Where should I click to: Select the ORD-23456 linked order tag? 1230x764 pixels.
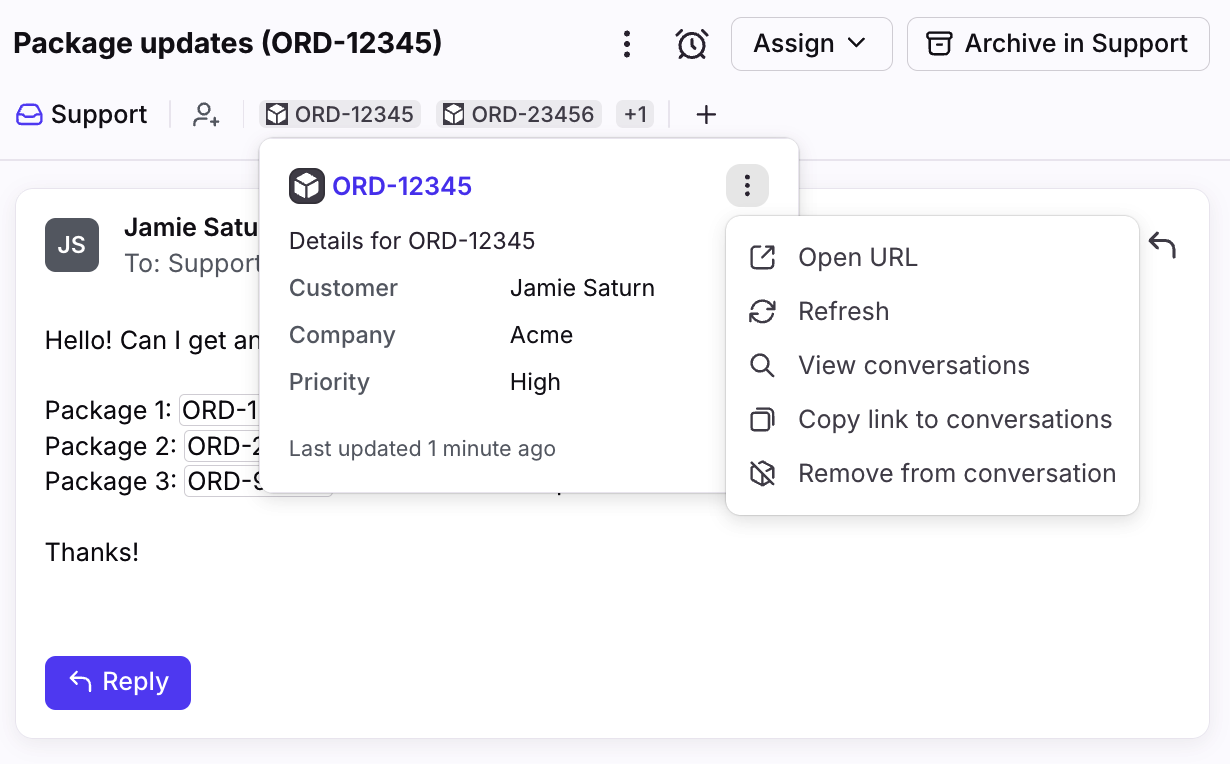(519, 115)
